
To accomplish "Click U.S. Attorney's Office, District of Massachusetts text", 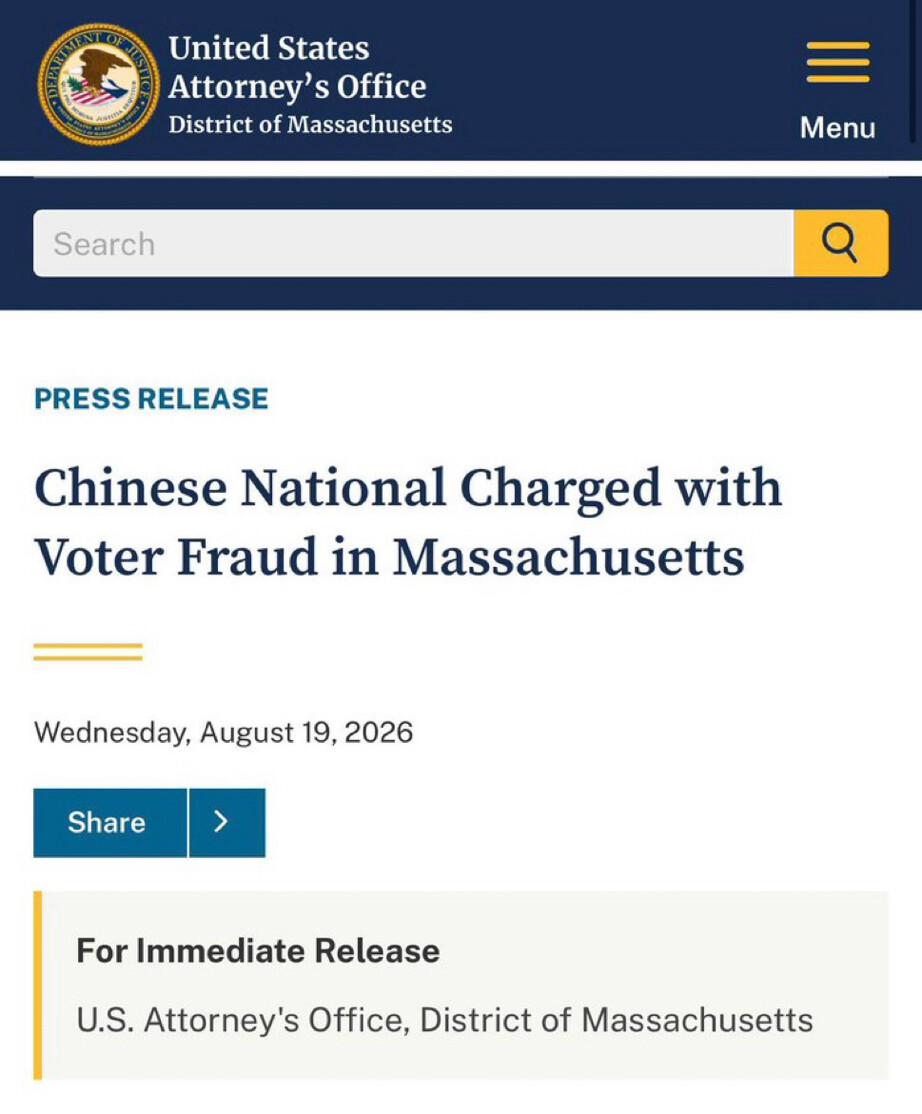I will 445,1020.
